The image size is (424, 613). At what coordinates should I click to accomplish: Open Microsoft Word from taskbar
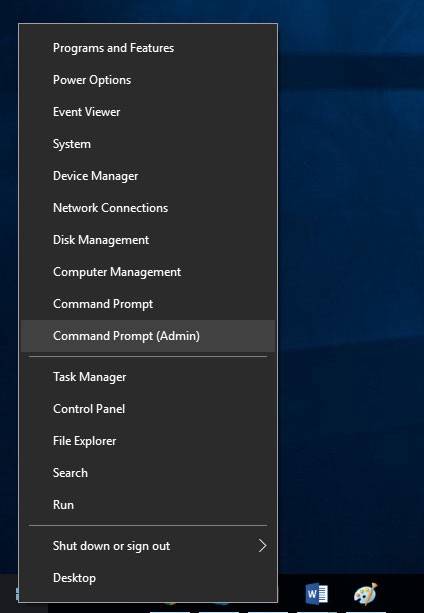pyautogui.click(x=317, y=594)
